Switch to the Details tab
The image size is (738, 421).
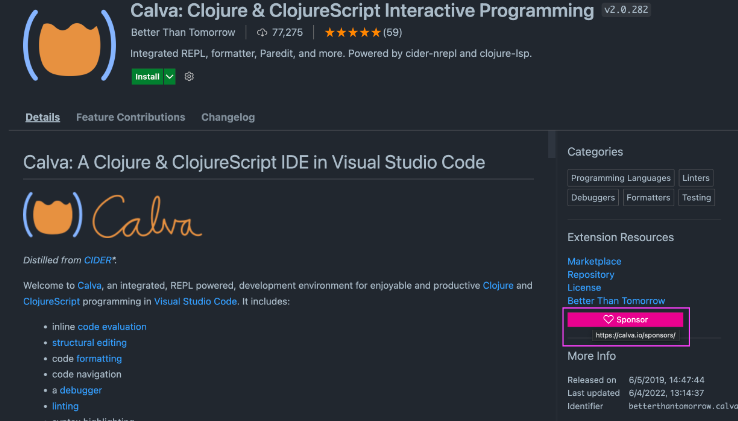(x=42, y=117)
